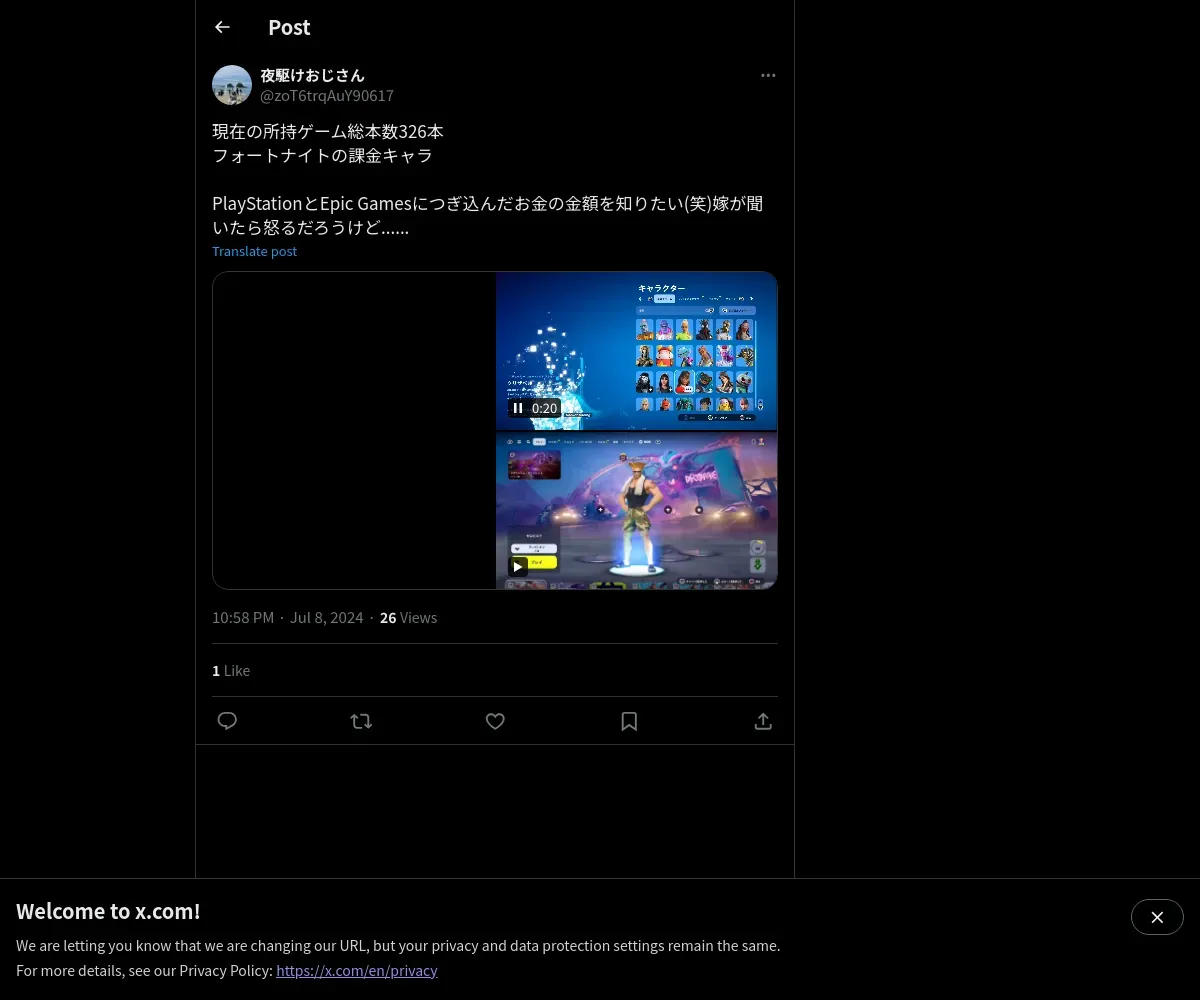The height and width of the screenshot is (1000, 1200).
Task: Repost using the retweet icon
Action: click(361, 721)
